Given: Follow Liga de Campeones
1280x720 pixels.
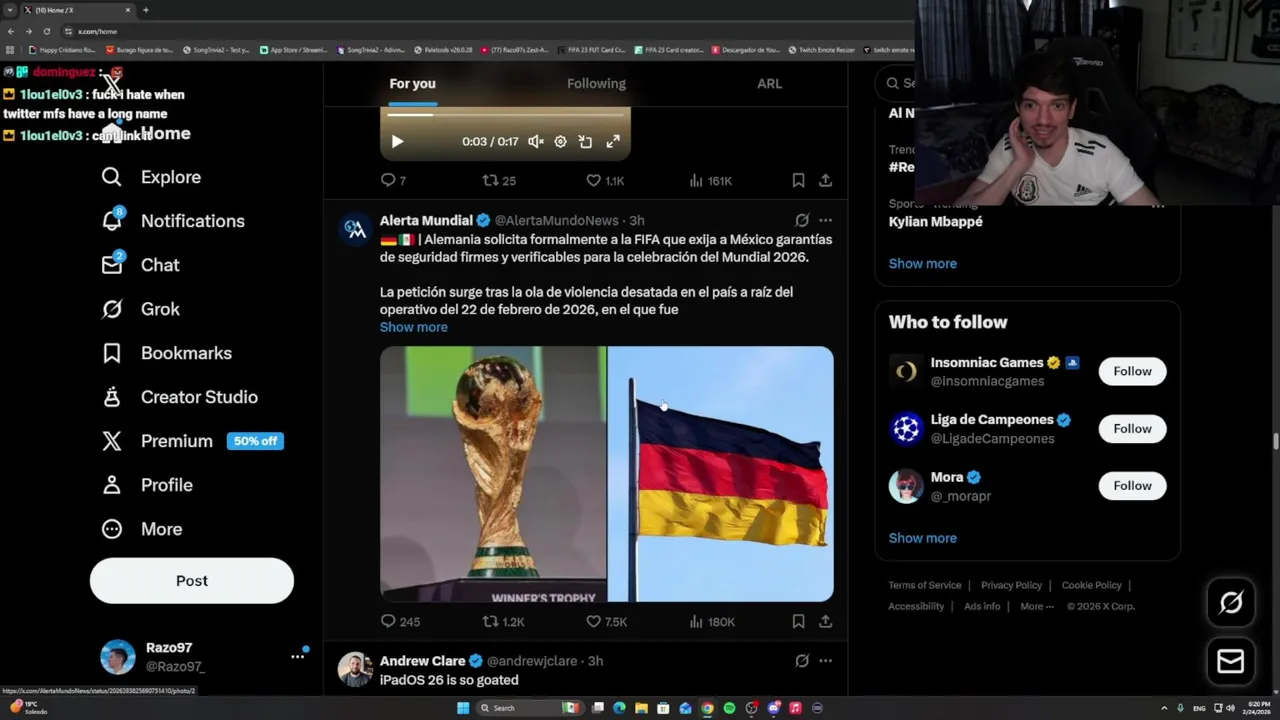Looking at the screenshot, I should (x=1132, y=428).
